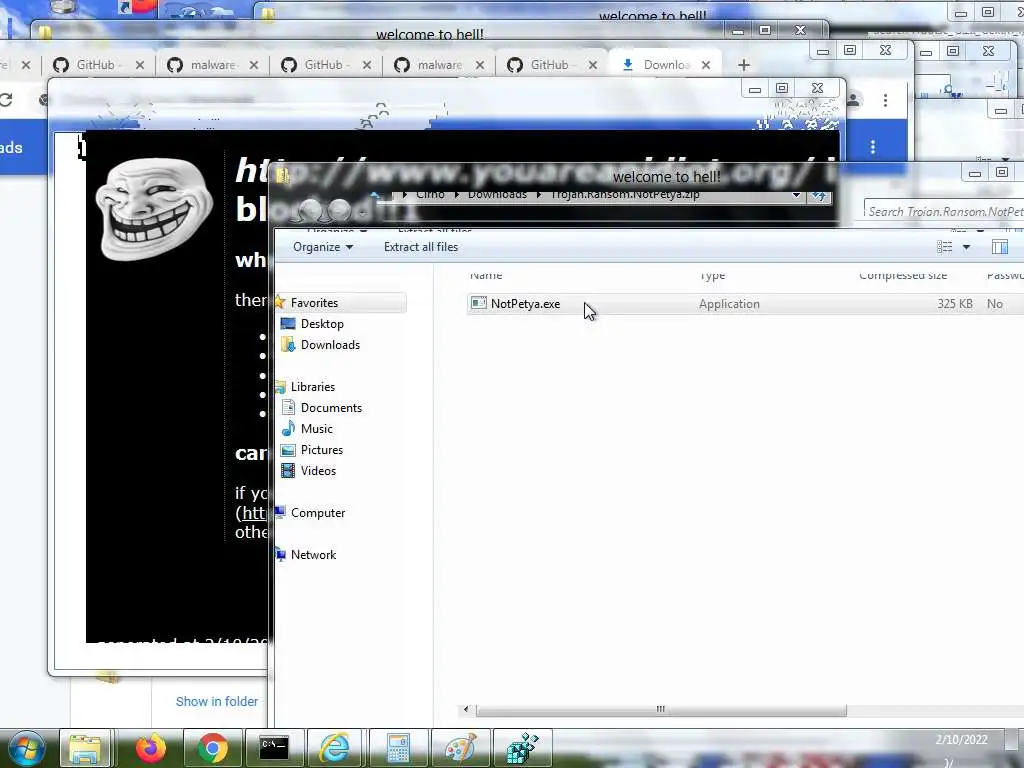This screenshot has width=1024, height=768.
Task: Click Extract all files button
Action: [x=421, y=247]
